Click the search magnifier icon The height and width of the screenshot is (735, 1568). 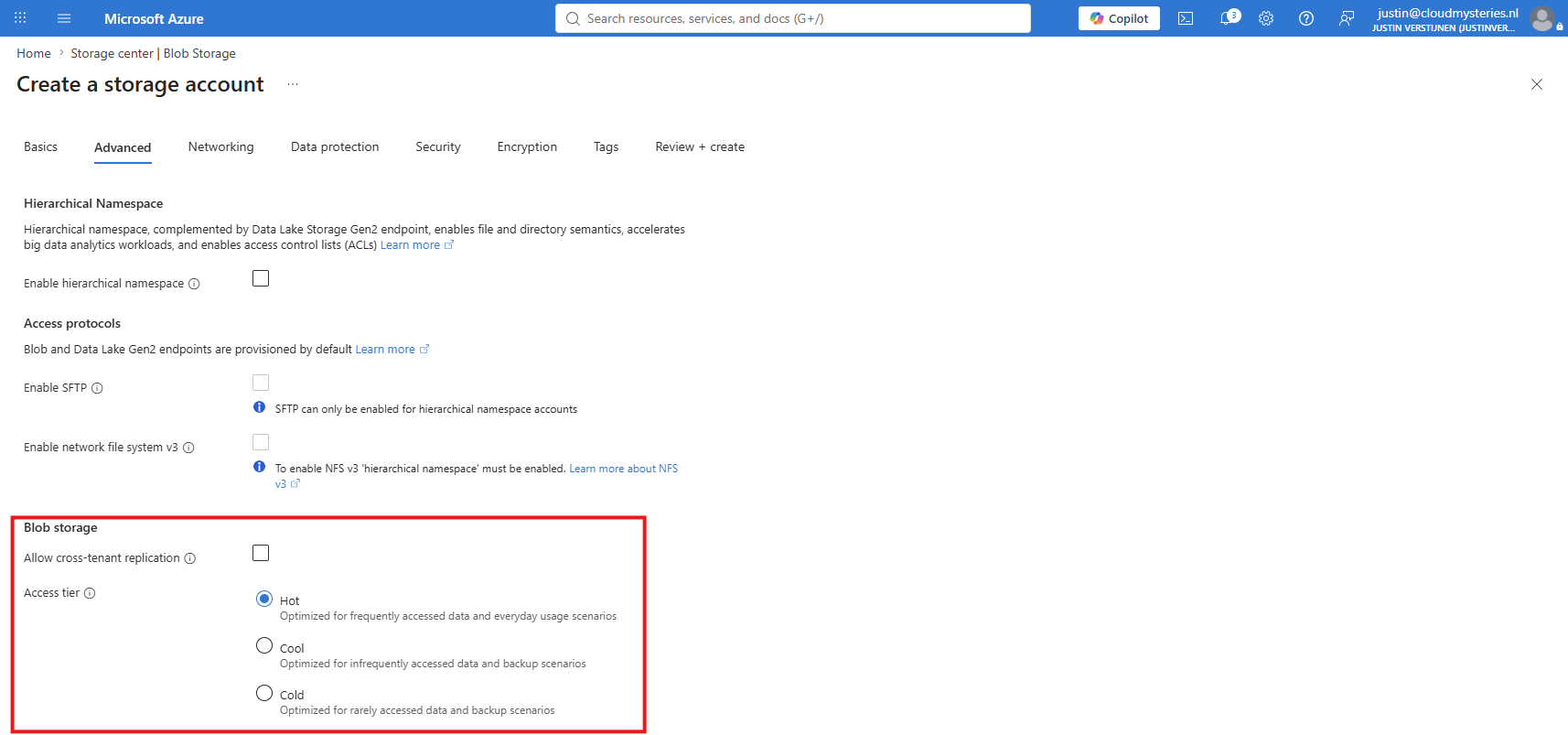[x=573, y=18]
